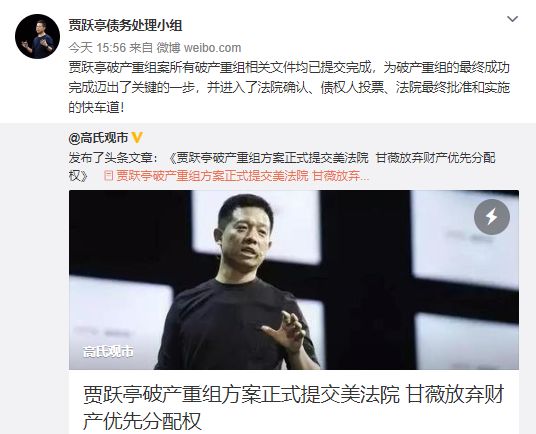Open the post timestamp 今天 15:56
Screen dimensions: 536x434
click(97, 48)
